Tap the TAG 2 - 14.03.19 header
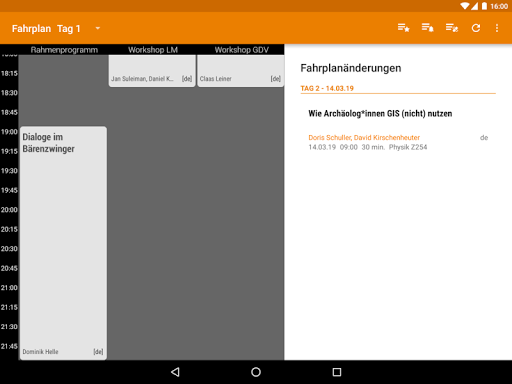This screenshot has width=512, height=384. click(327, 88)
